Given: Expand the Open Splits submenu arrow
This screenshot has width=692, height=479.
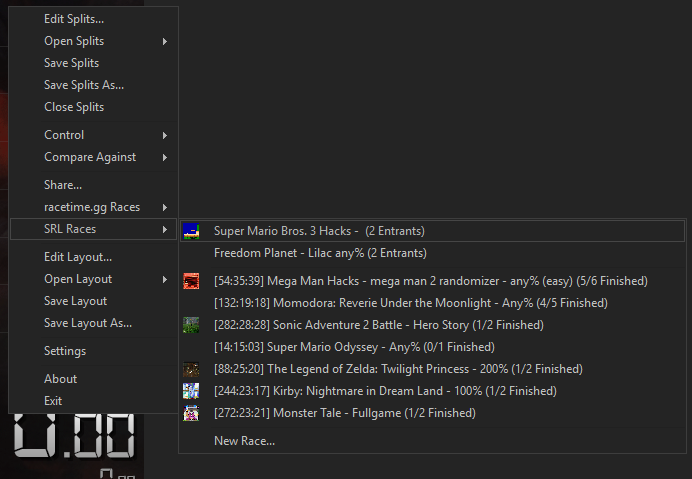Looking at the screenshot, I should pyautogui.click(x=165, y=41).
